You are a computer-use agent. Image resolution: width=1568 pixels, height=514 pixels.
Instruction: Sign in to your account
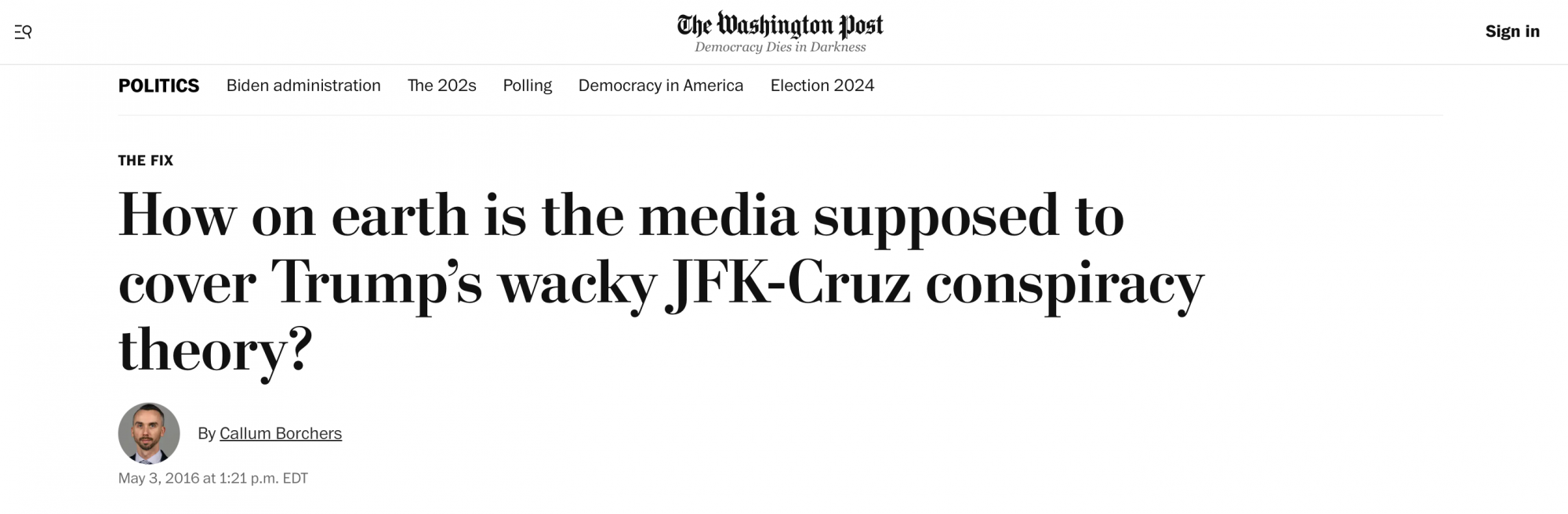(1512, 31)
